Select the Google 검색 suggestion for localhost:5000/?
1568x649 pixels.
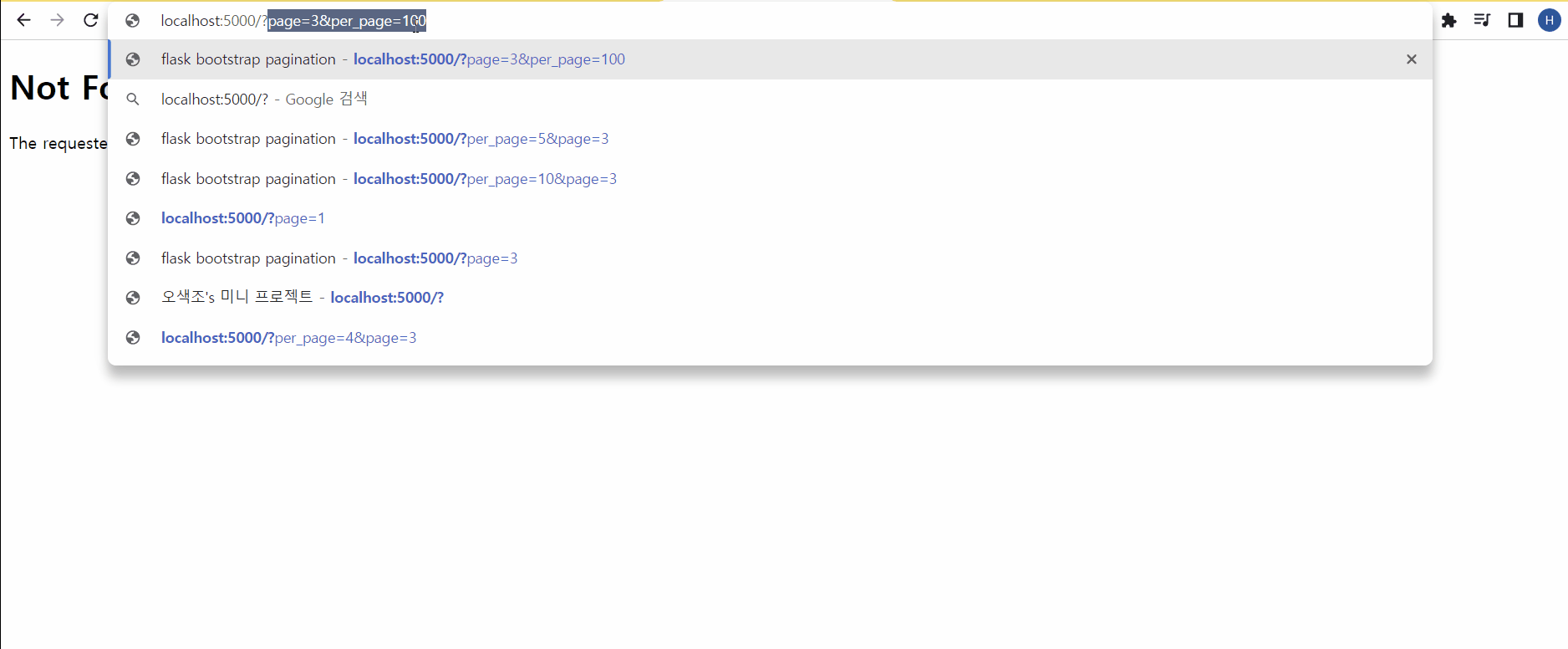point(770,99)
